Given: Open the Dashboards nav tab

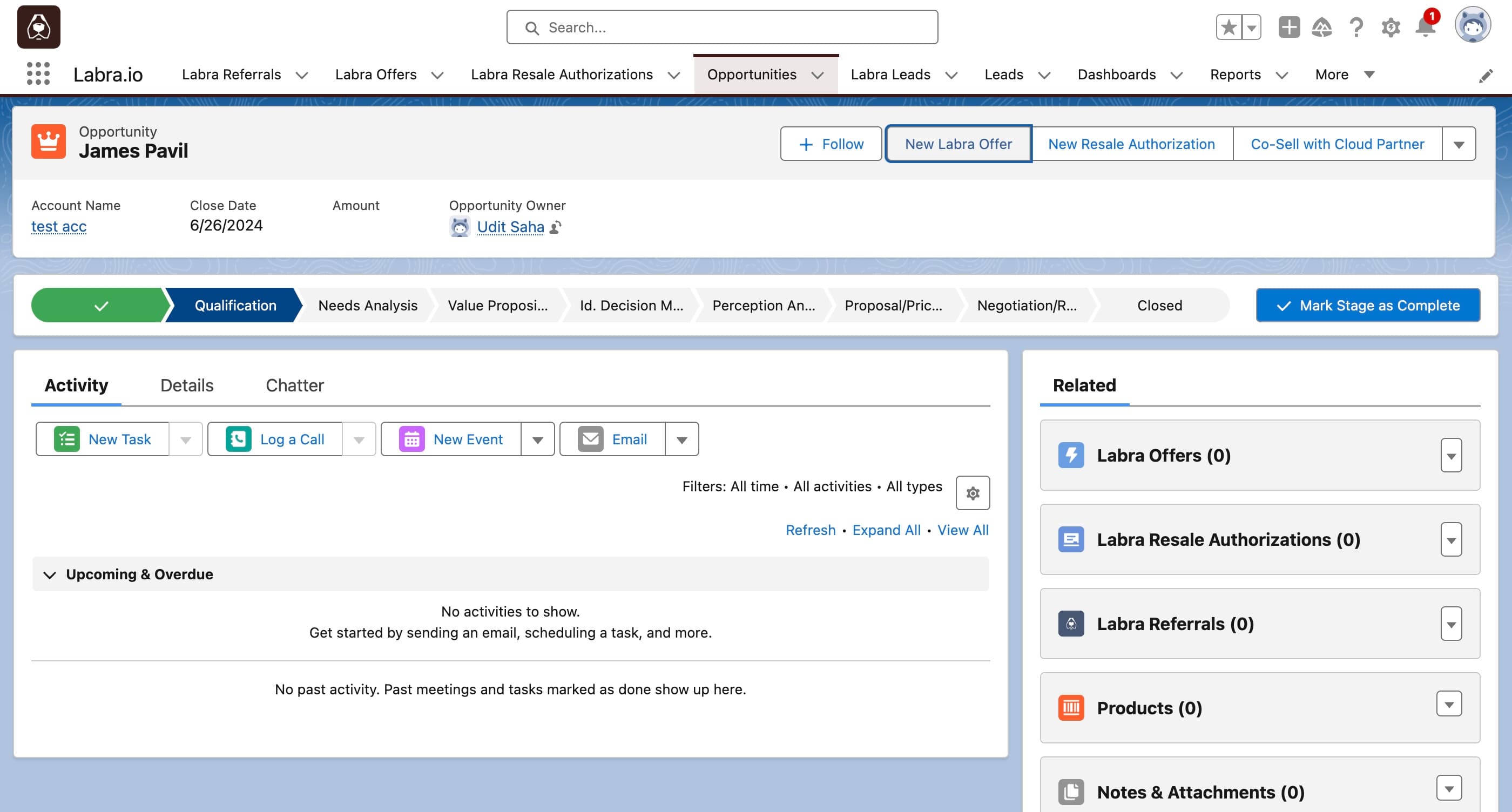Looking at the screenshot, I should pyautogui.click(x=1116, y=75).
